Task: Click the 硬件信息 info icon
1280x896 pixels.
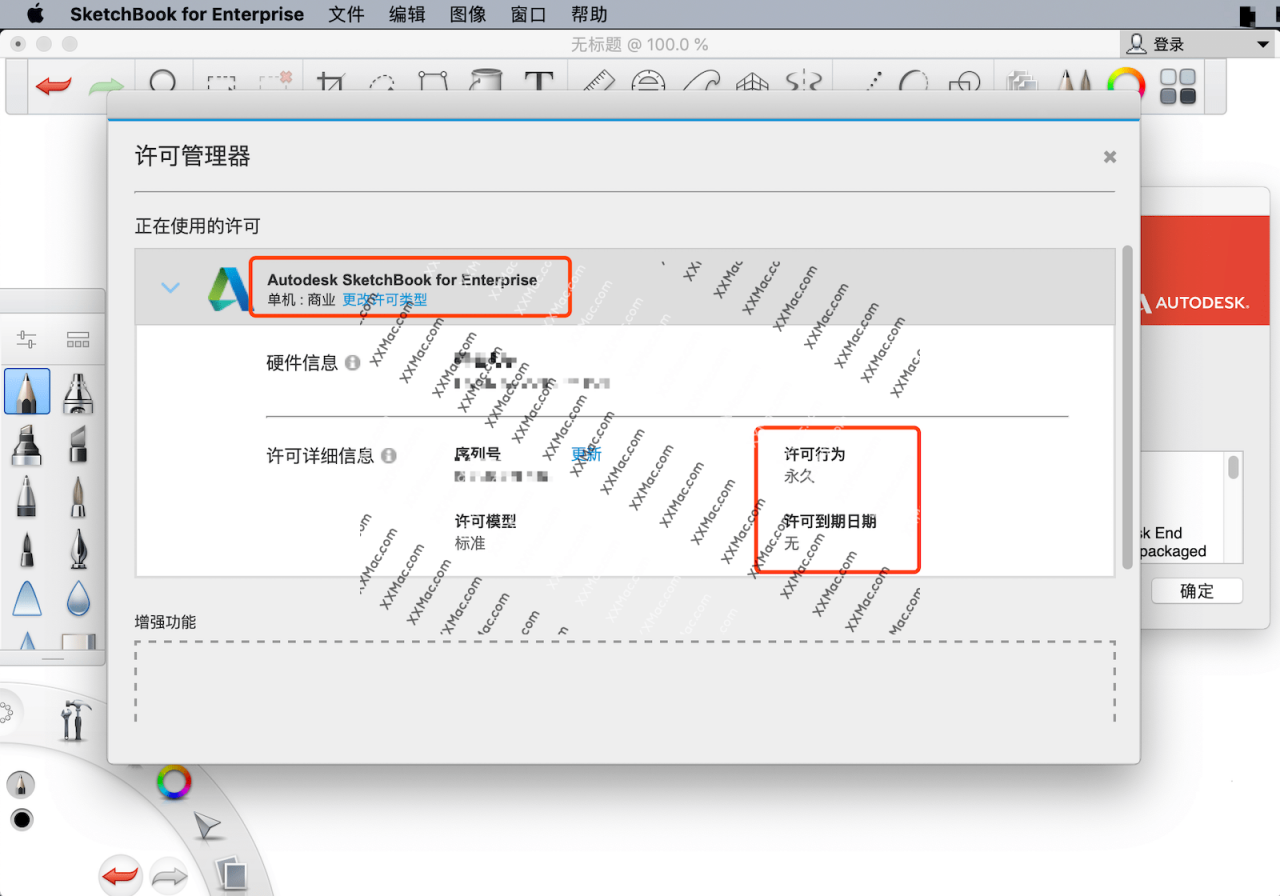Action: 353,363
